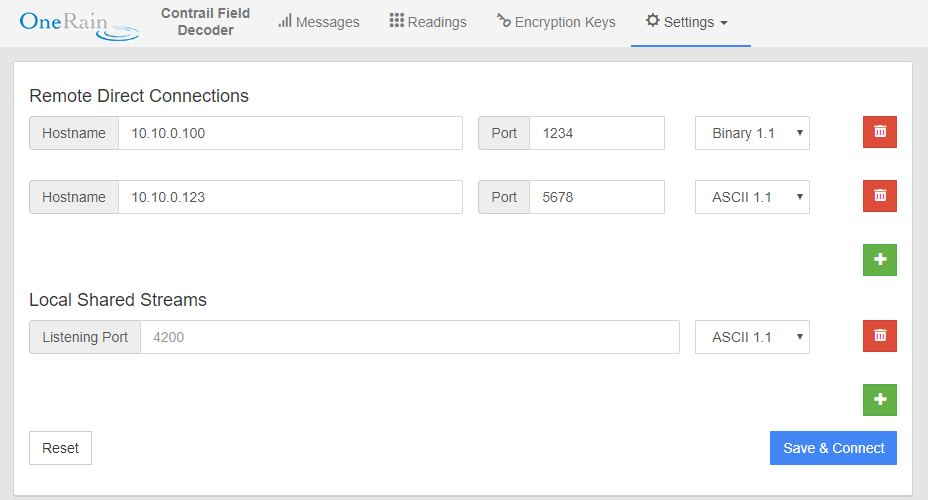Focus the hostname field containing 10.10.0.100
Viewport: 928px width, 500px height.
tap(290, 133)
